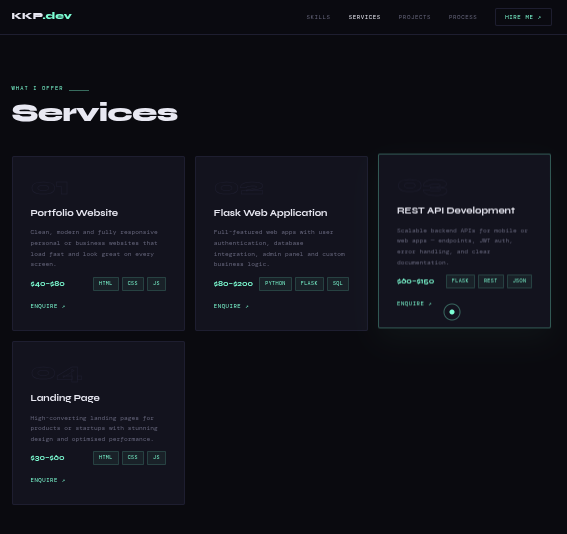Go to the Services nav item
Screen dimensions: 567x534
click(x=364, y=17)
